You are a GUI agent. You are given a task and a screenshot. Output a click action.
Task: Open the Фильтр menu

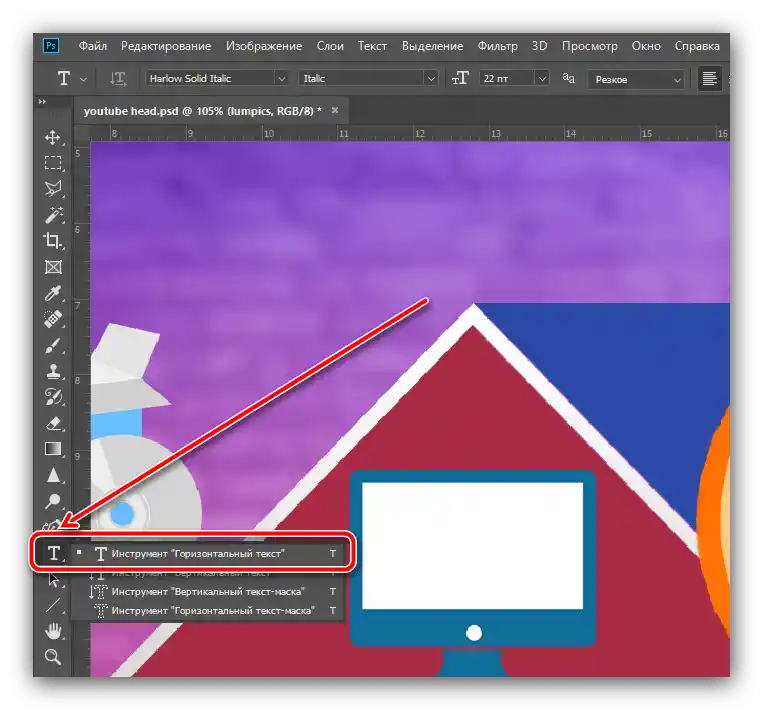point(497,46)
